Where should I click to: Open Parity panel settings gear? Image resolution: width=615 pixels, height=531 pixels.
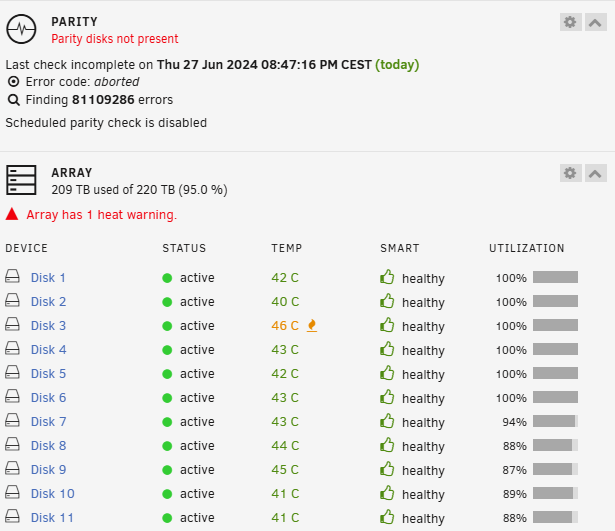click(570, 22)
